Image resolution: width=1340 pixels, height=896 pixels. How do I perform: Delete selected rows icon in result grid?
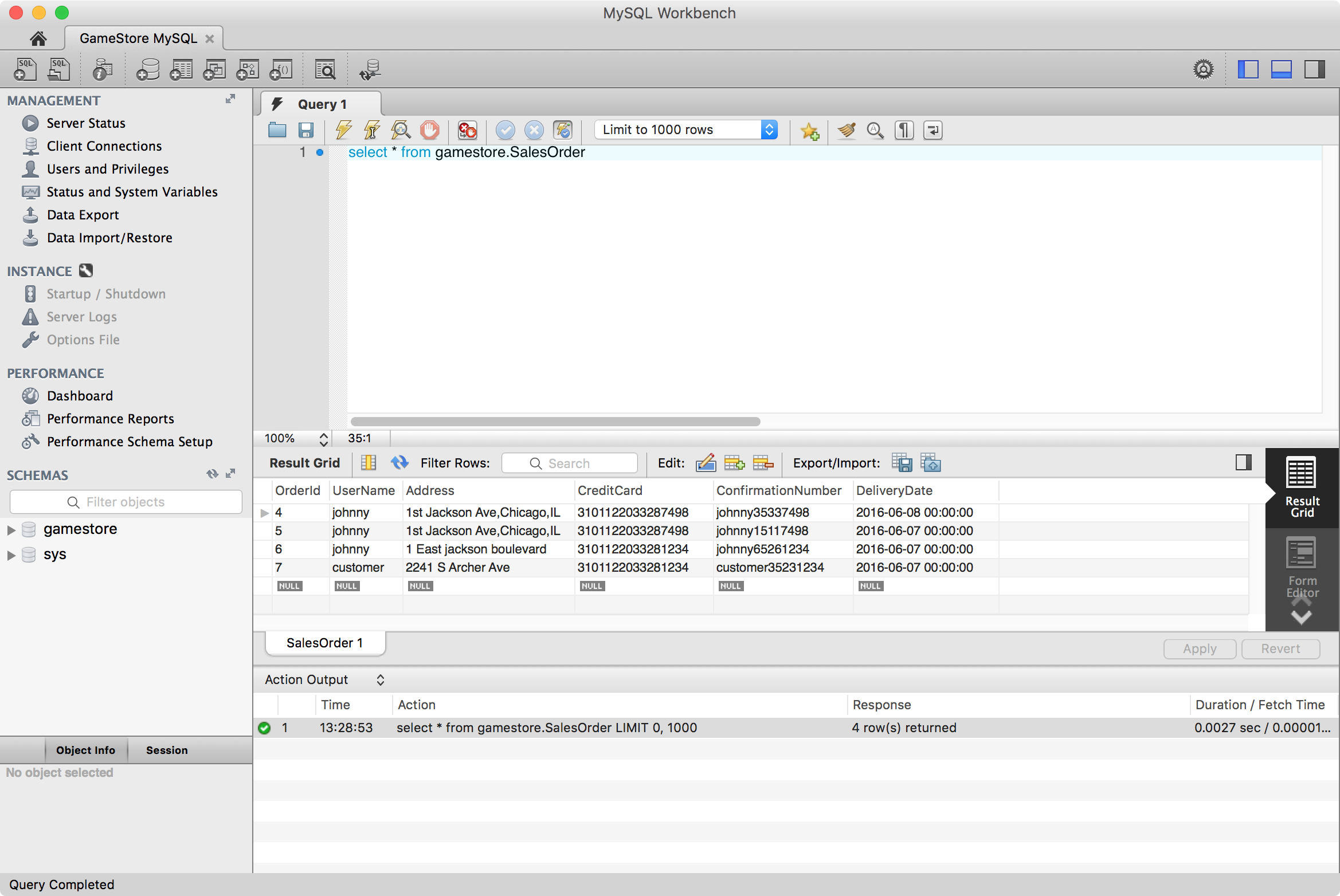763,463
